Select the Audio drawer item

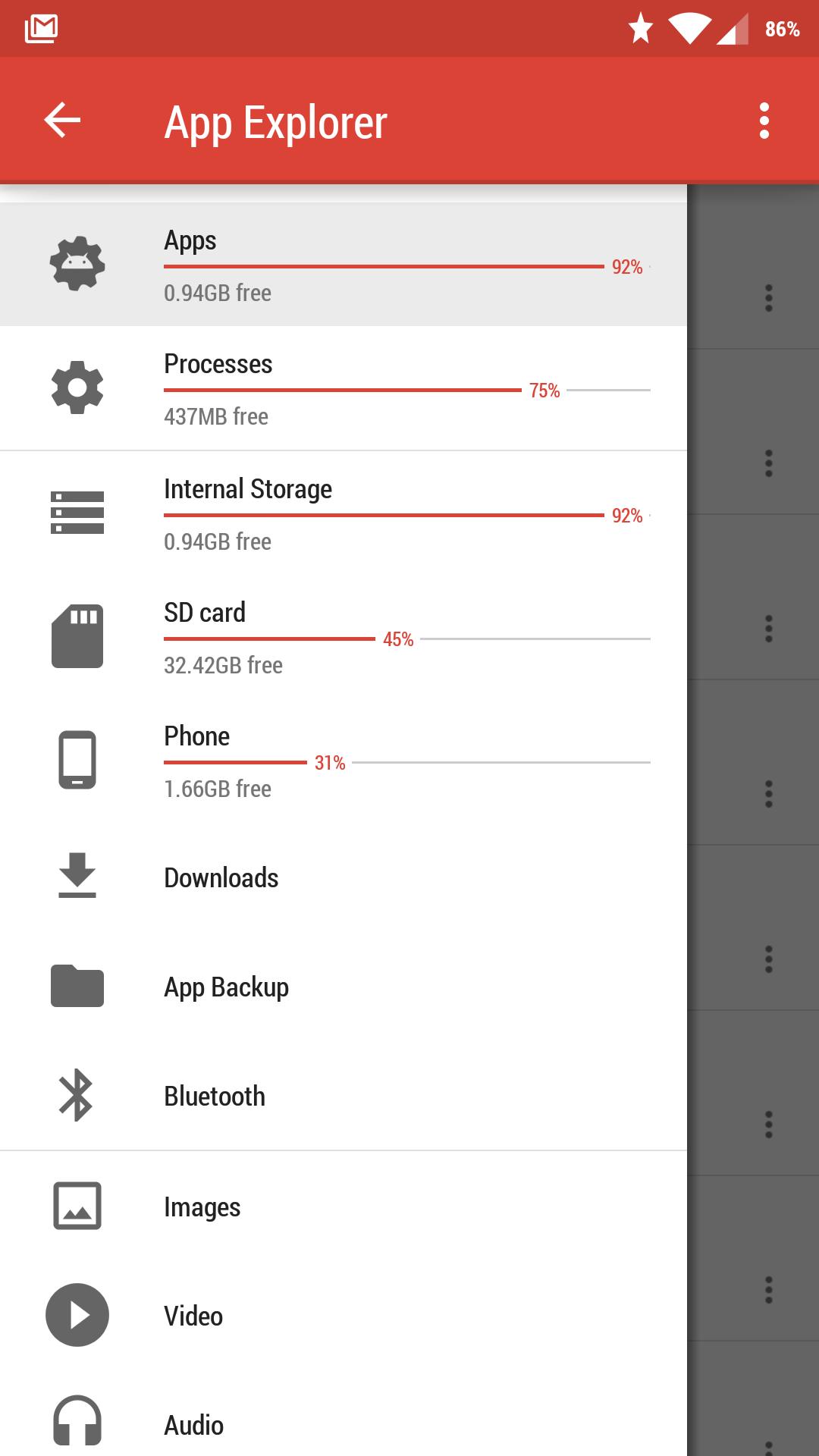click(x=194, y=1425)
